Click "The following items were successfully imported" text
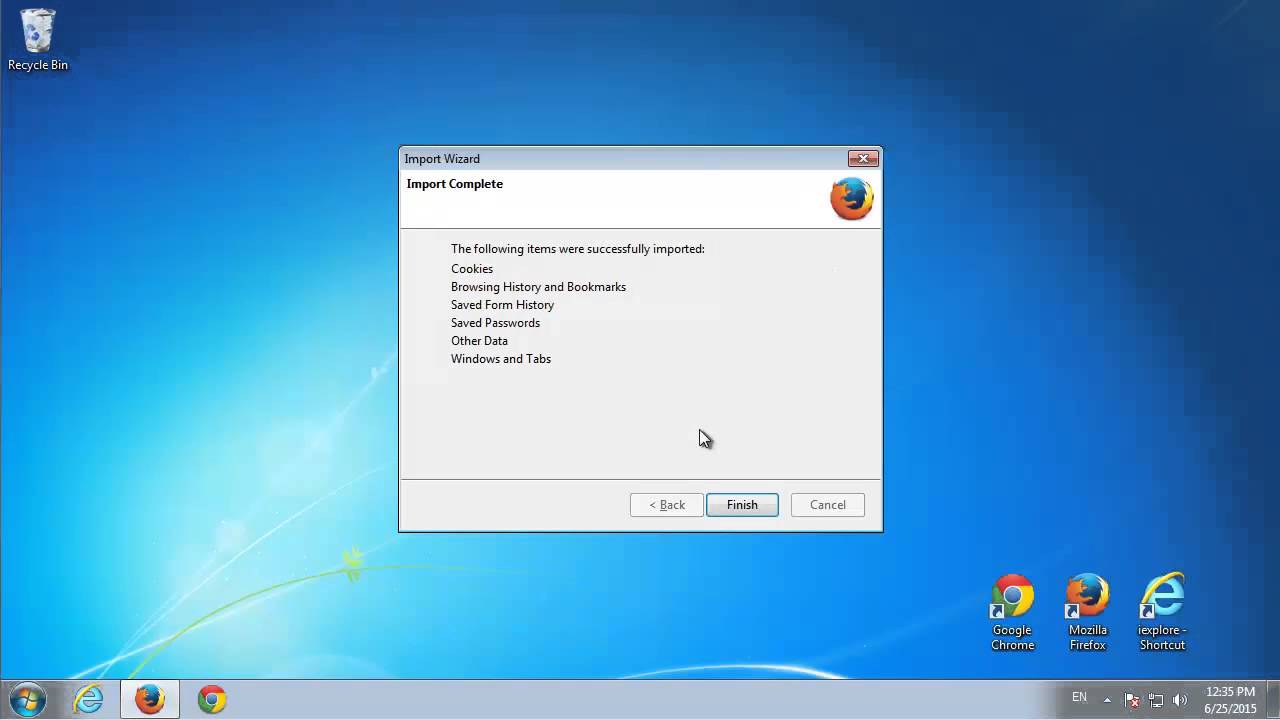1280x720 pixels. [578, 249]
